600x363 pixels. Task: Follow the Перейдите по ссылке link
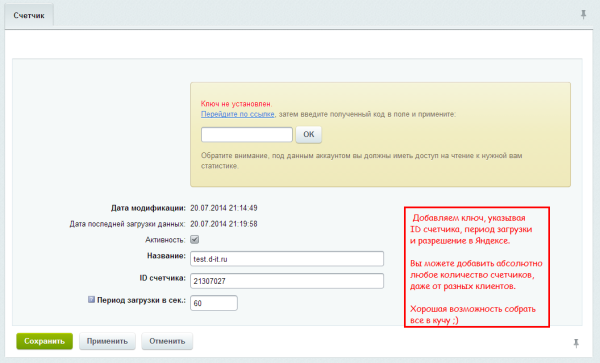pyautogui.click(x=238, y=114)
